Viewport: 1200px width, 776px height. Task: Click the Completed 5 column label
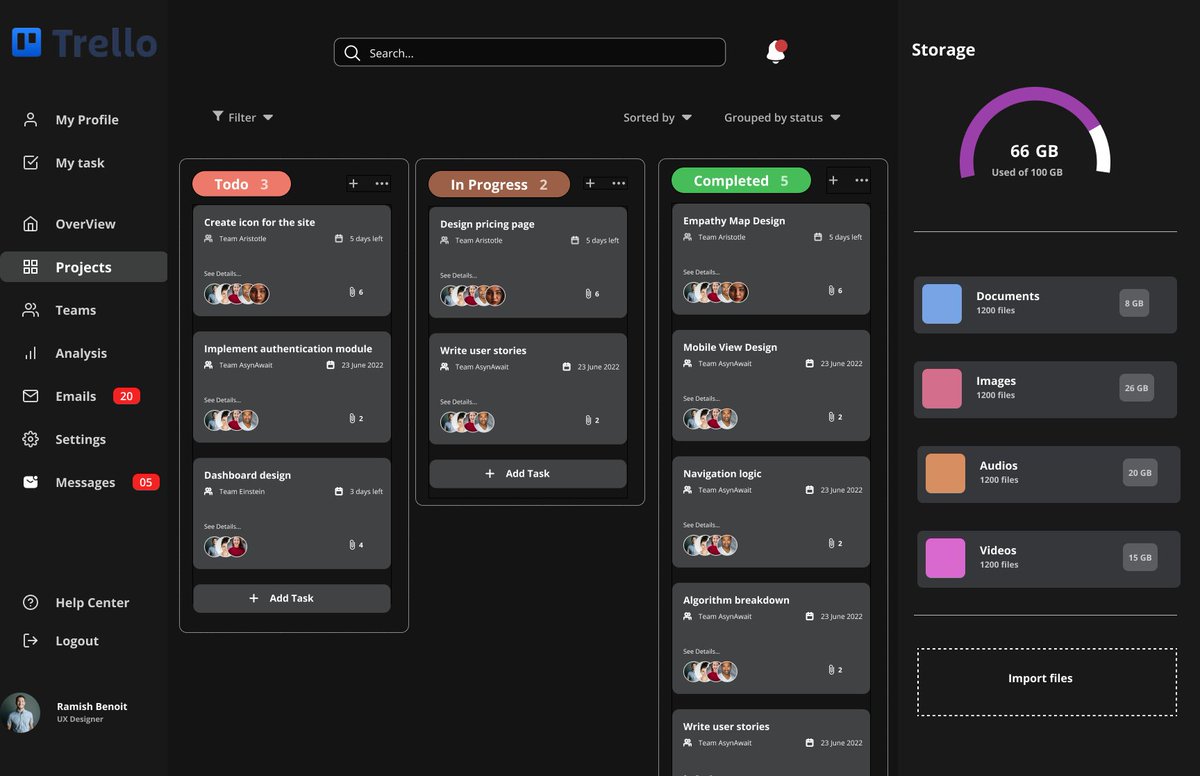(741, 181)
